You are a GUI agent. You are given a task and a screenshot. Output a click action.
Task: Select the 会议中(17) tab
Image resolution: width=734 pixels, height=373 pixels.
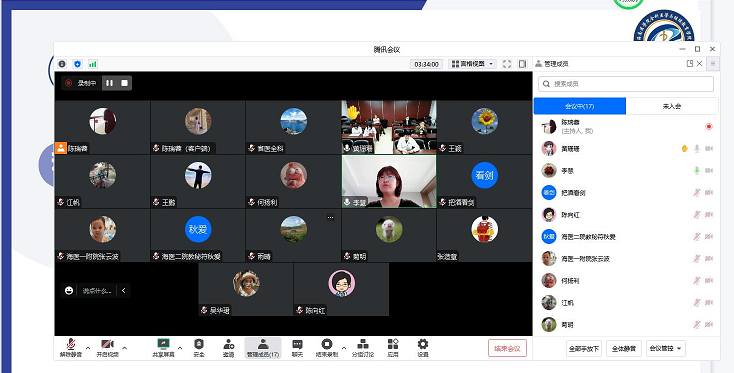(x=580, y=106)
